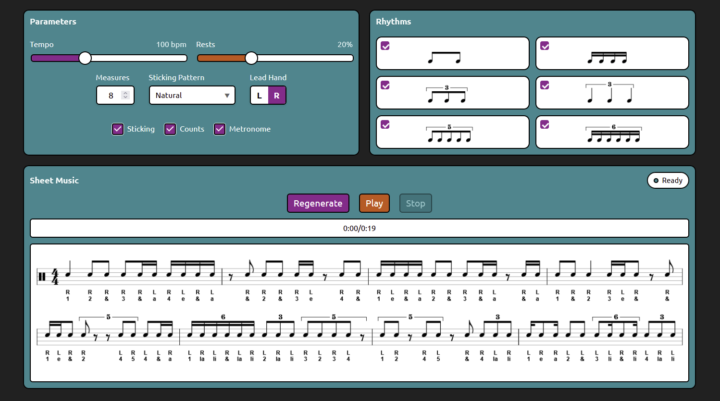
Task: Click the quarter-note triplet notation icon
Action: coord(609,92)
